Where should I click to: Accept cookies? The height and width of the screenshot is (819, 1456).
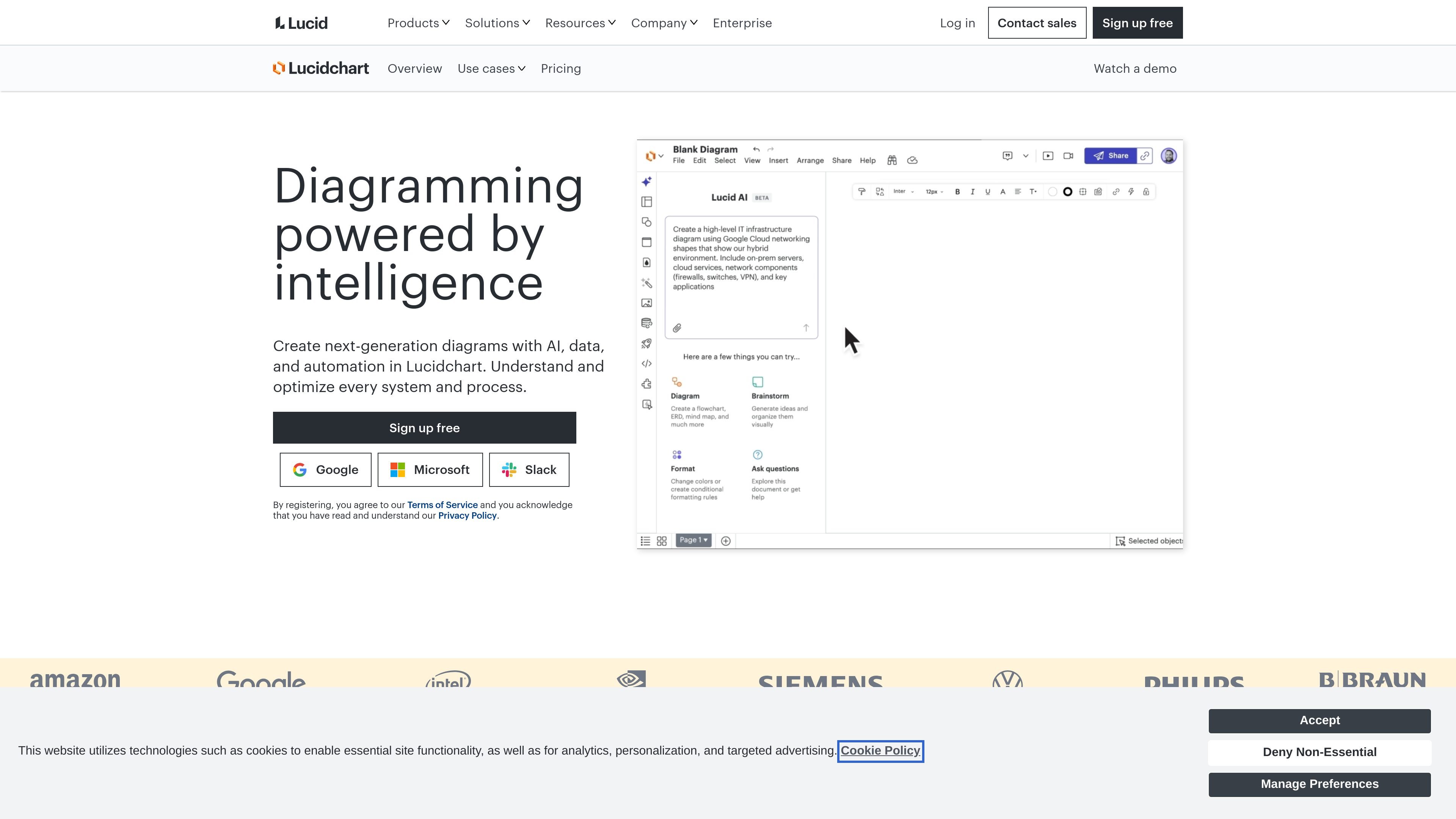(x=1320, y=721)
